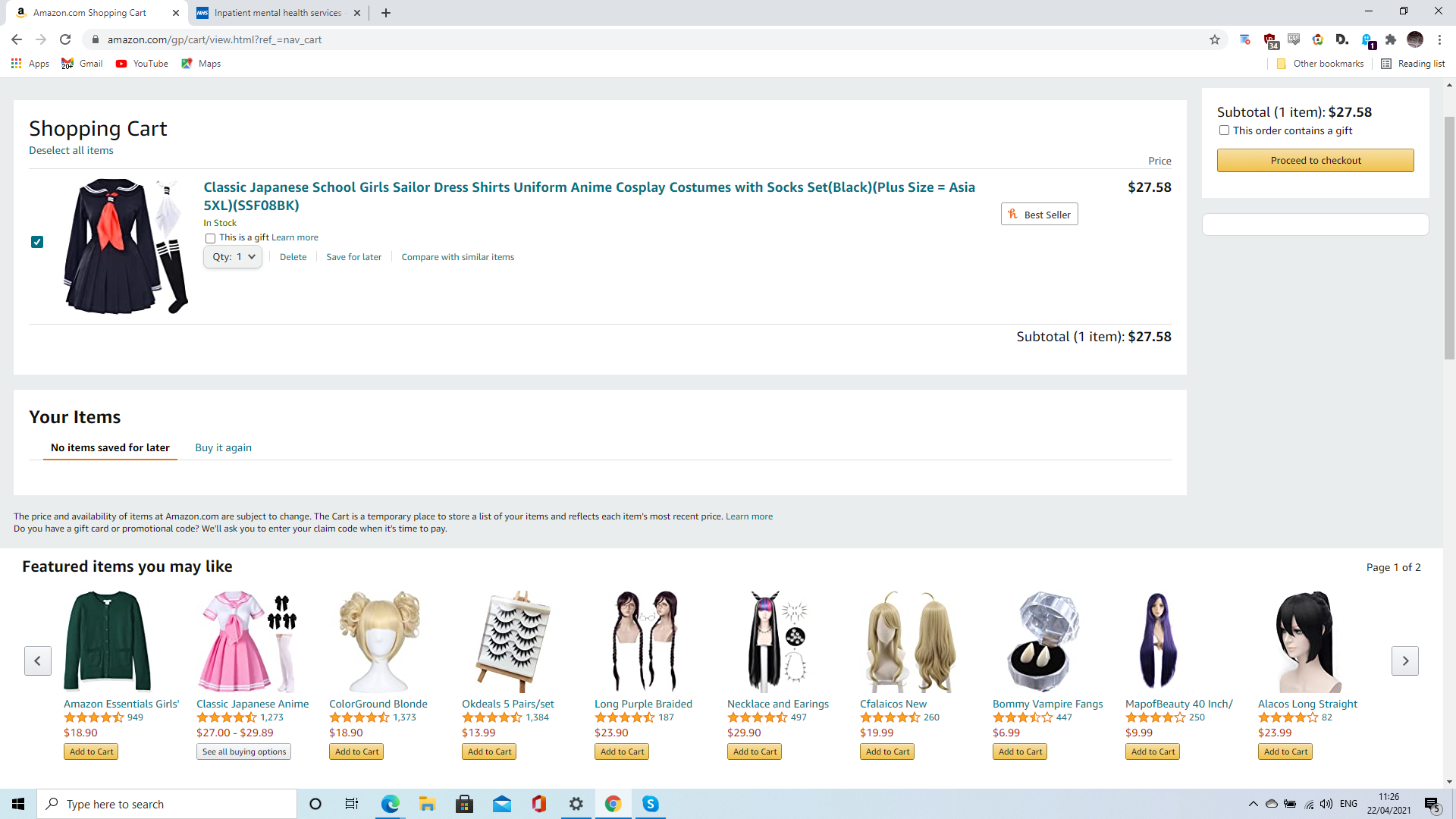Open Mail app from taskbar
The width and height of the screenshot is (1456, 819).
502,804
